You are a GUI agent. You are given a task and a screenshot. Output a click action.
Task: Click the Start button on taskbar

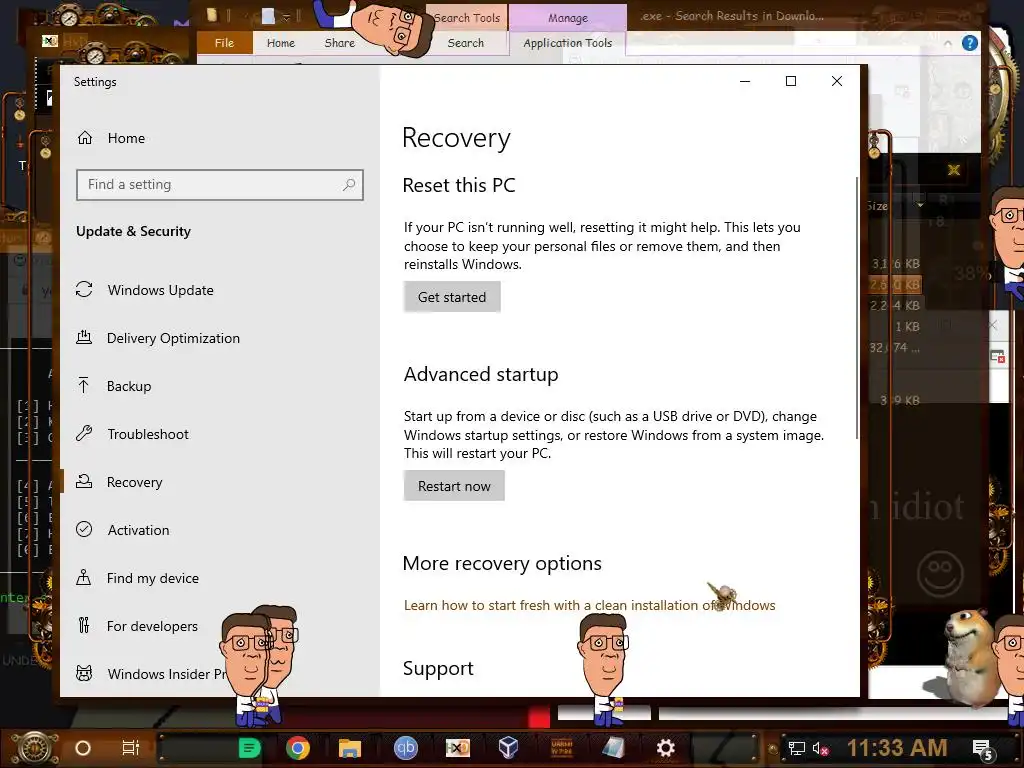[35, 748]
